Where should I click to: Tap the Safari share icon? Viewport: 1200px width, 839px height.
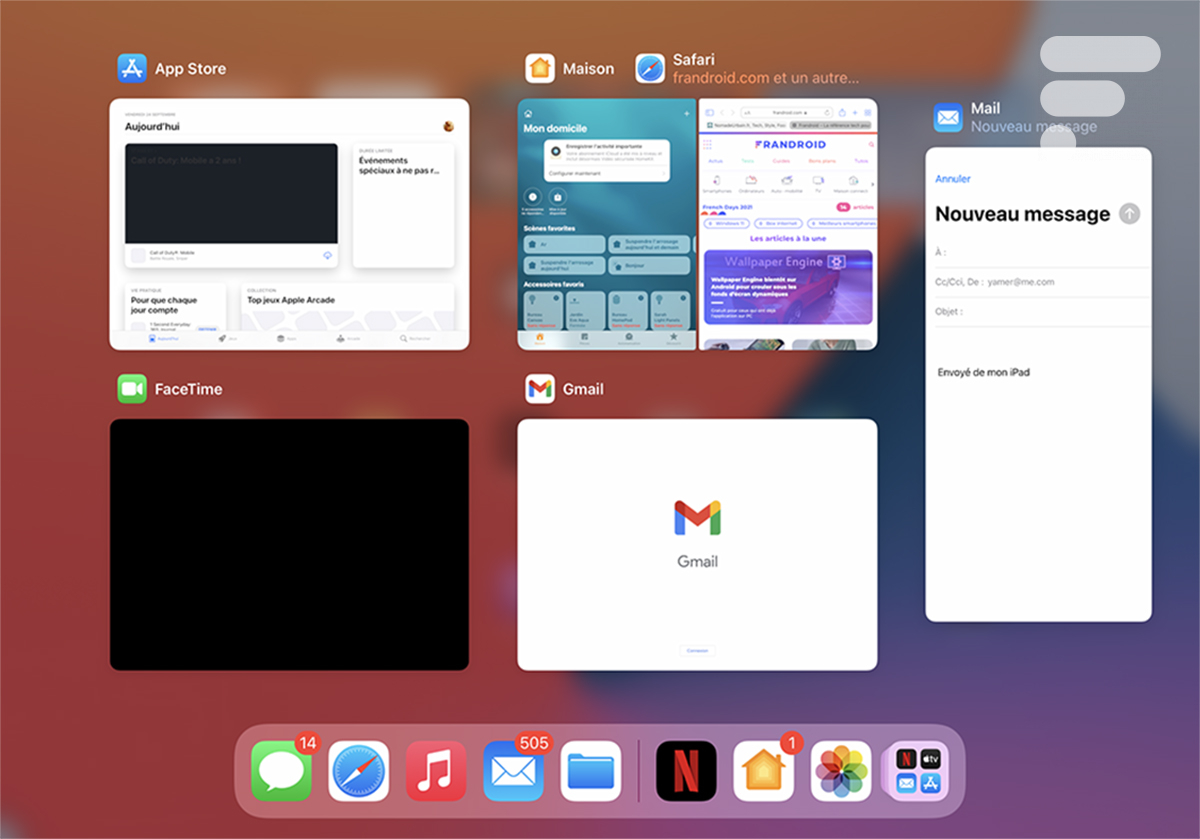pos(842,113)
